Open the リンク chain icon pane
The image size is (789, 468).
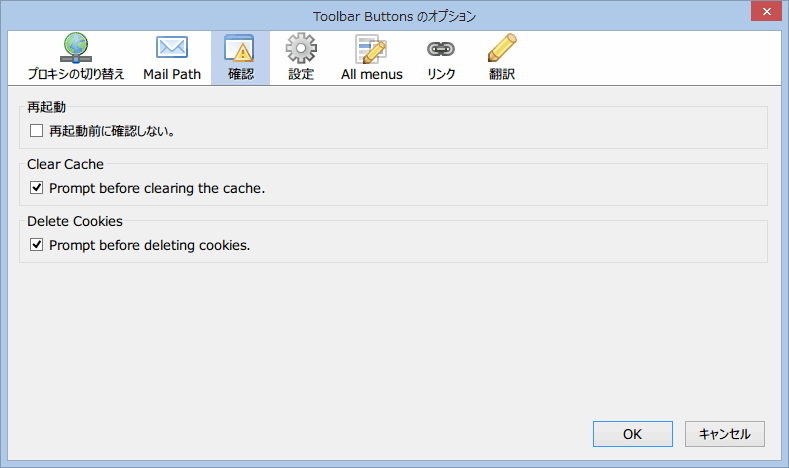[x=441, y=49]
